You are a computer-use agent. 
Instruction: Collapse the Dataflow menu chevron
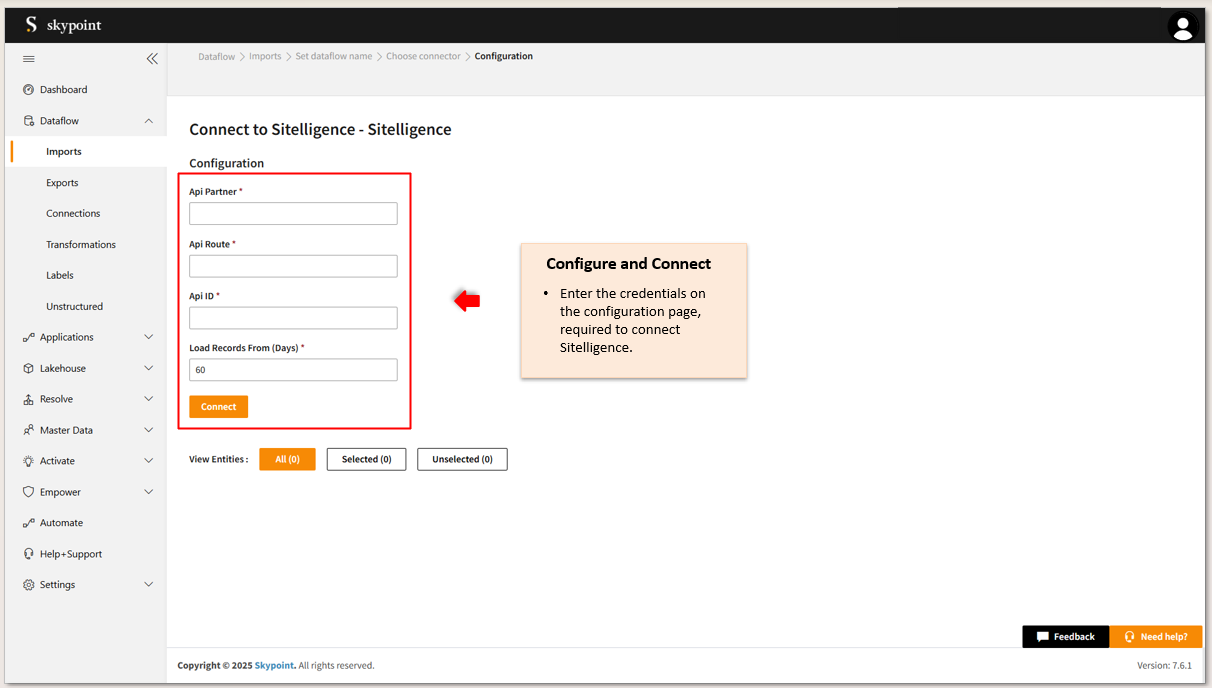[149, 121]
